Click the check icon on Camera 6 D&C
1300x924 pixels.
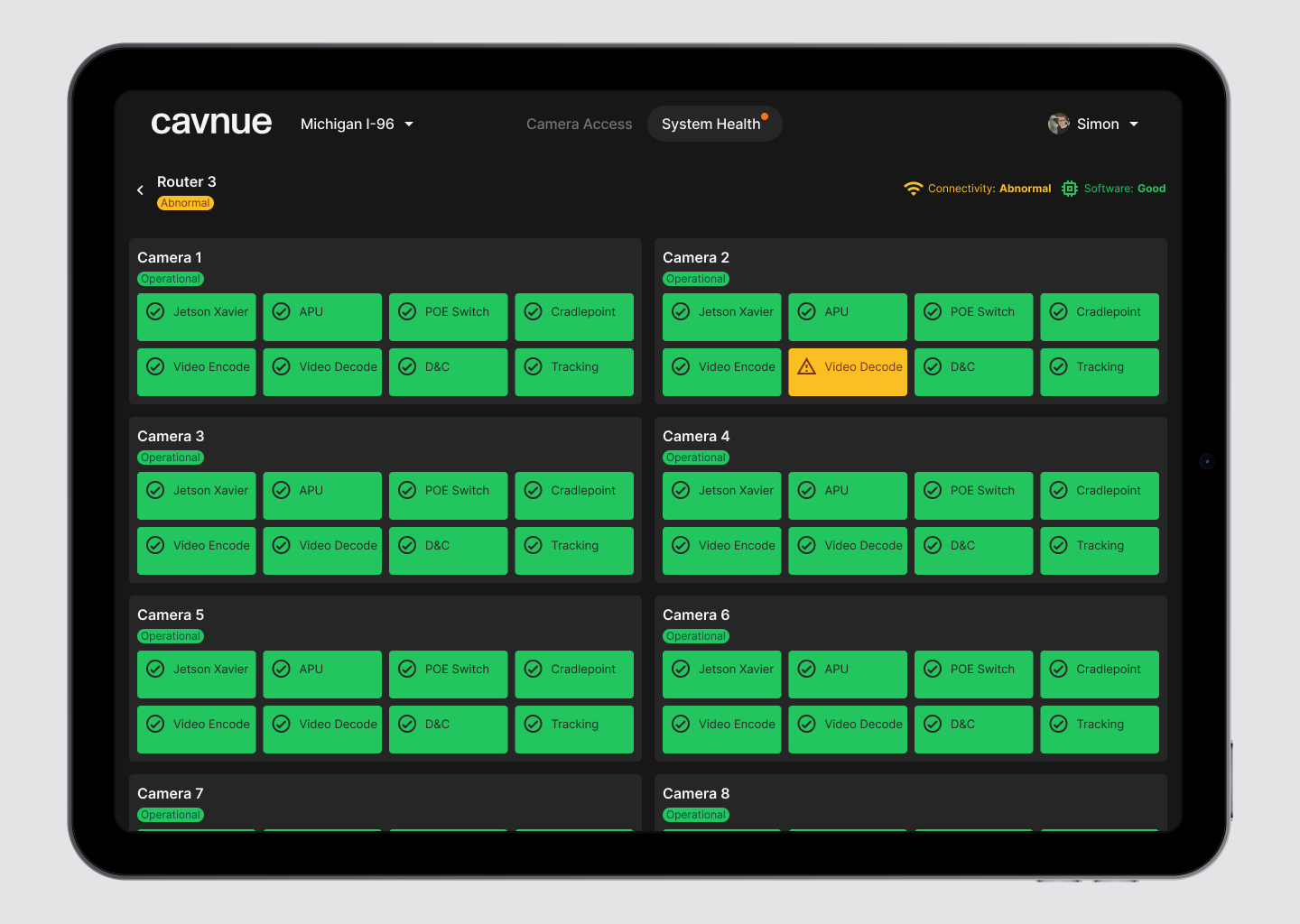(933, 724)
